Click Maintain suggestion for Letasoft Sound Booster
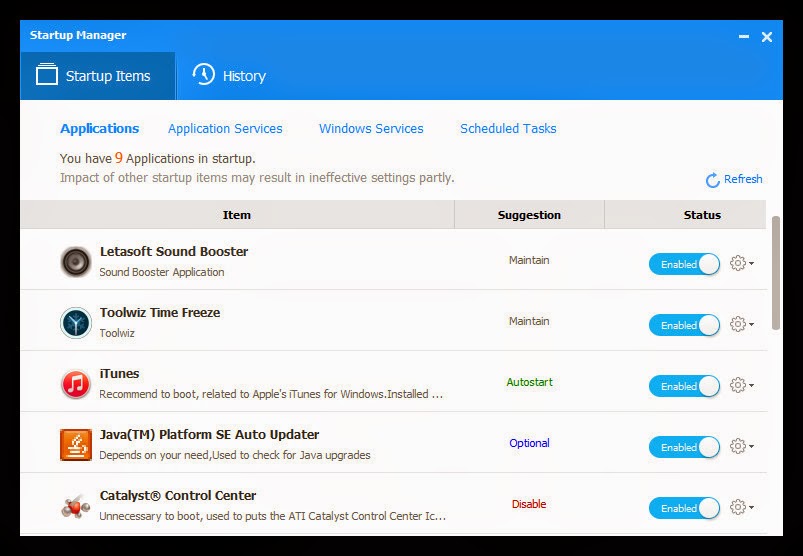This screenshot has height=556, width=803. click(529, 260)
